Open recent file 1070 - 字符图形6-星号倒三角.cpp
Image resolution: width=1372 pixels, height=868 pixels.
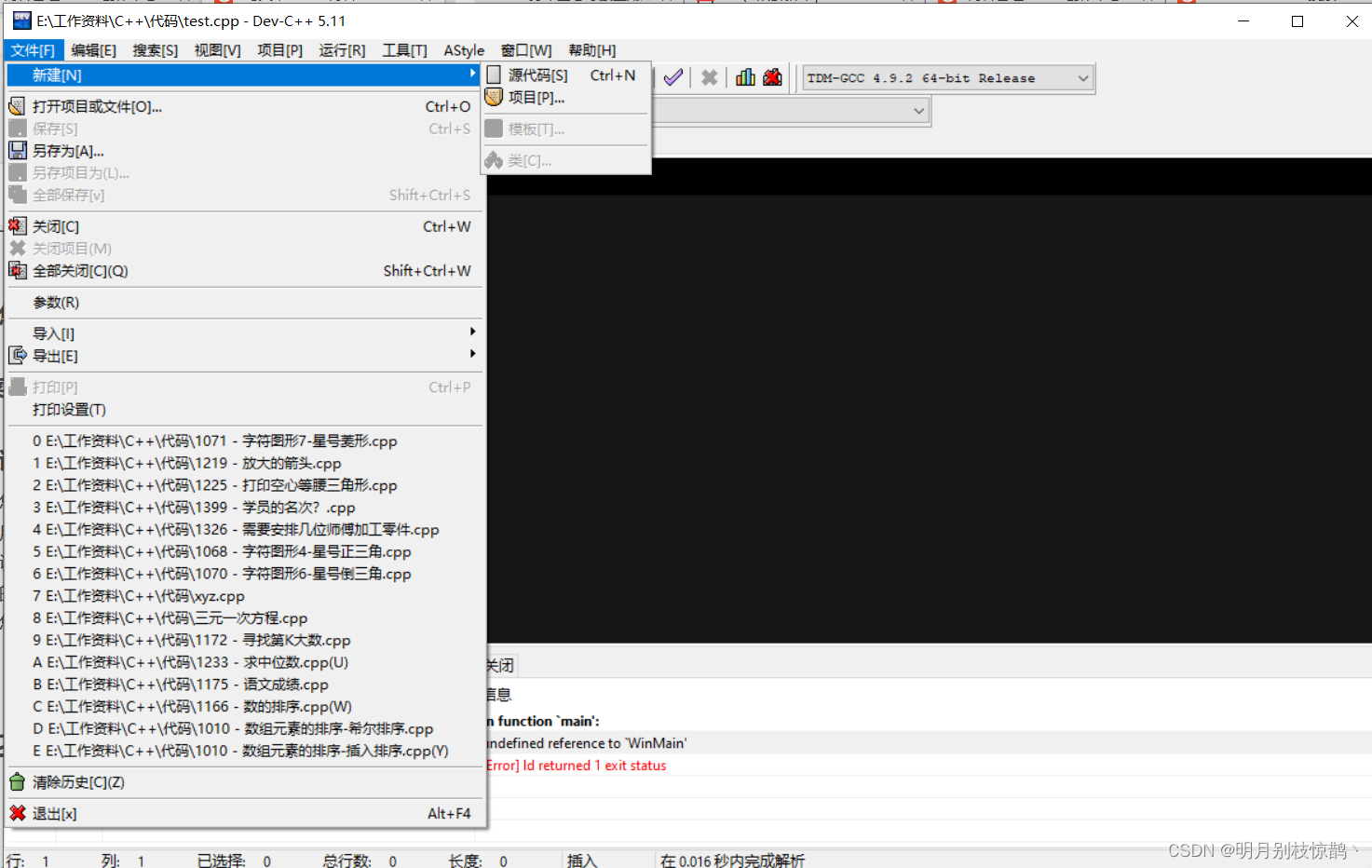point(245,574)
